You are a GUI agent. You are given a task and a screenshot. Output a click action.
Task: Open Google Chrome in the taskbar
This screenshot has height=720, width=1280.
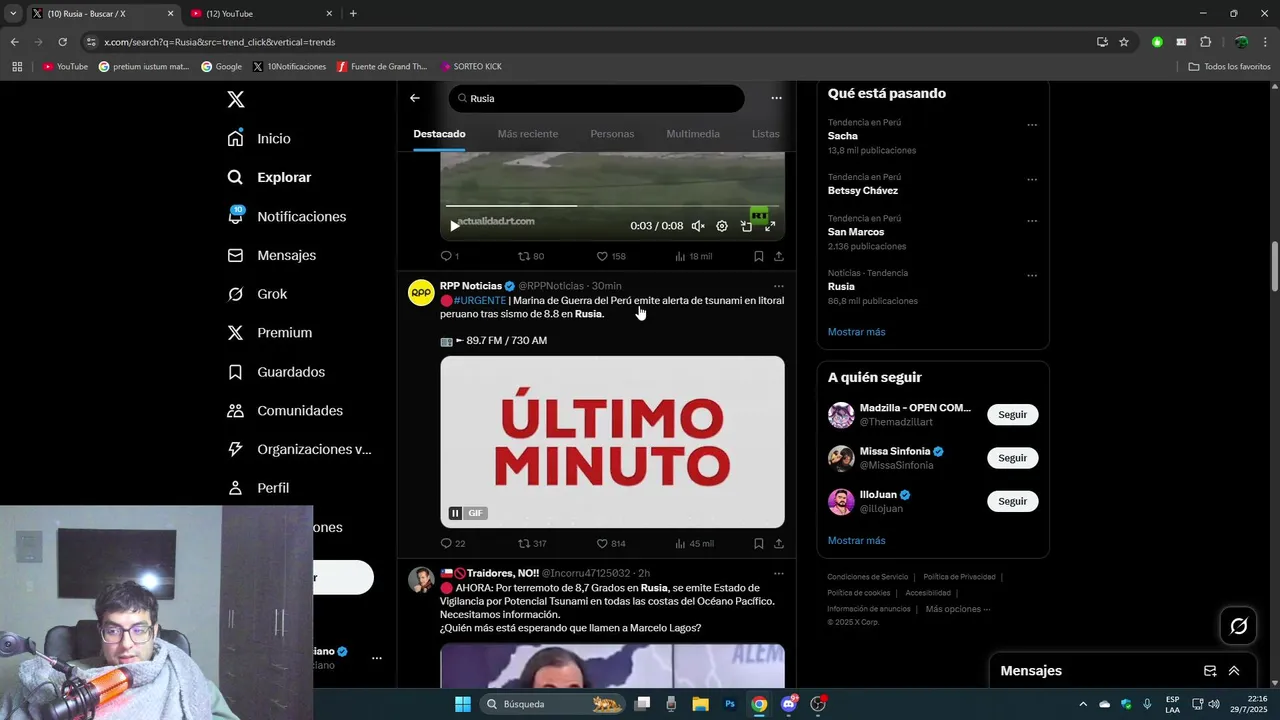[x=759, y=704]
